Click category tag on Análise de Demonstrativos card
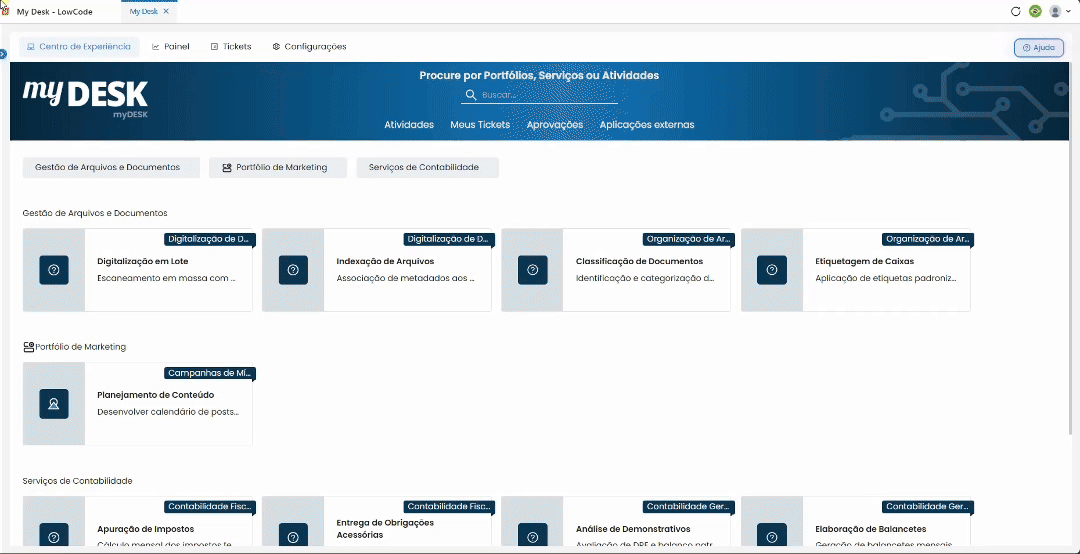Image resolution: width=1080 pixels, height=554 pixels. (x=688, y=506)
